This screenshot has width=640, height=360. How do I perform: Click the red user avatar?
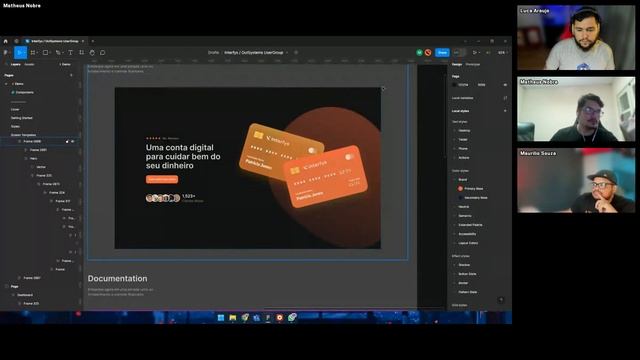(428, 53)
